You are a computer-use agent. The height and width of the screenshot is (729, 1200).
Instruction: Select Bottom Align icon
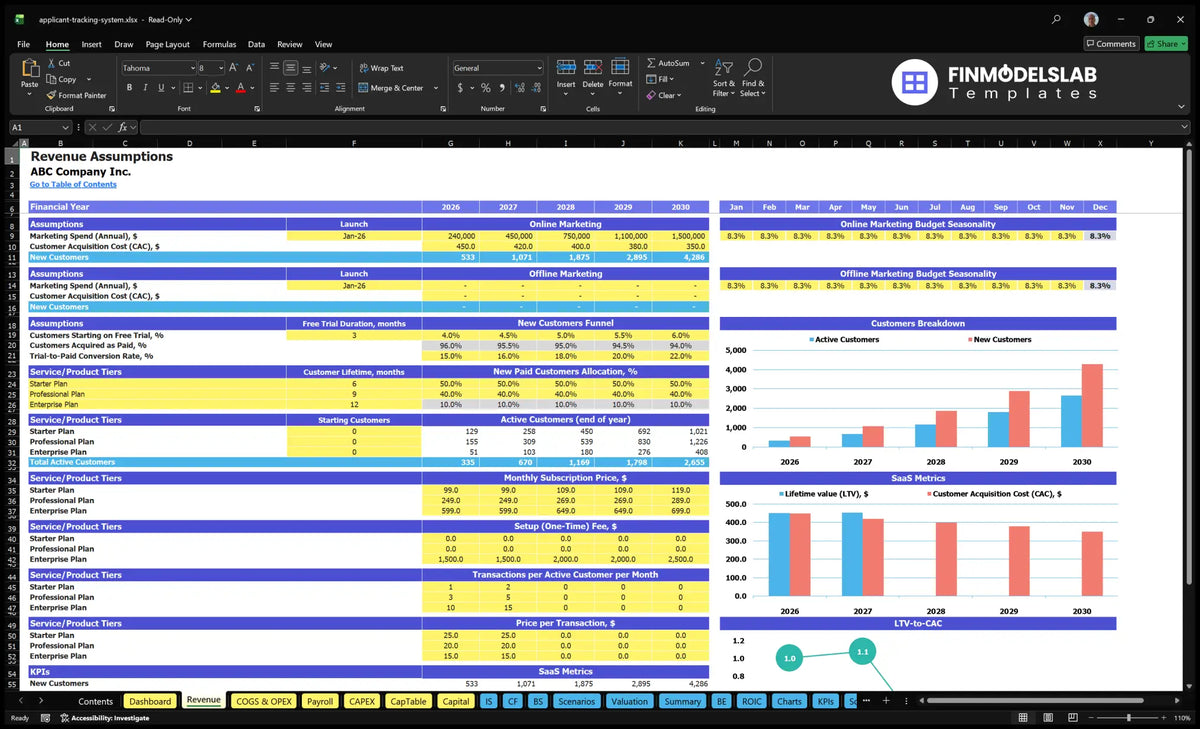pyautogui.click(x=306, y=68)
